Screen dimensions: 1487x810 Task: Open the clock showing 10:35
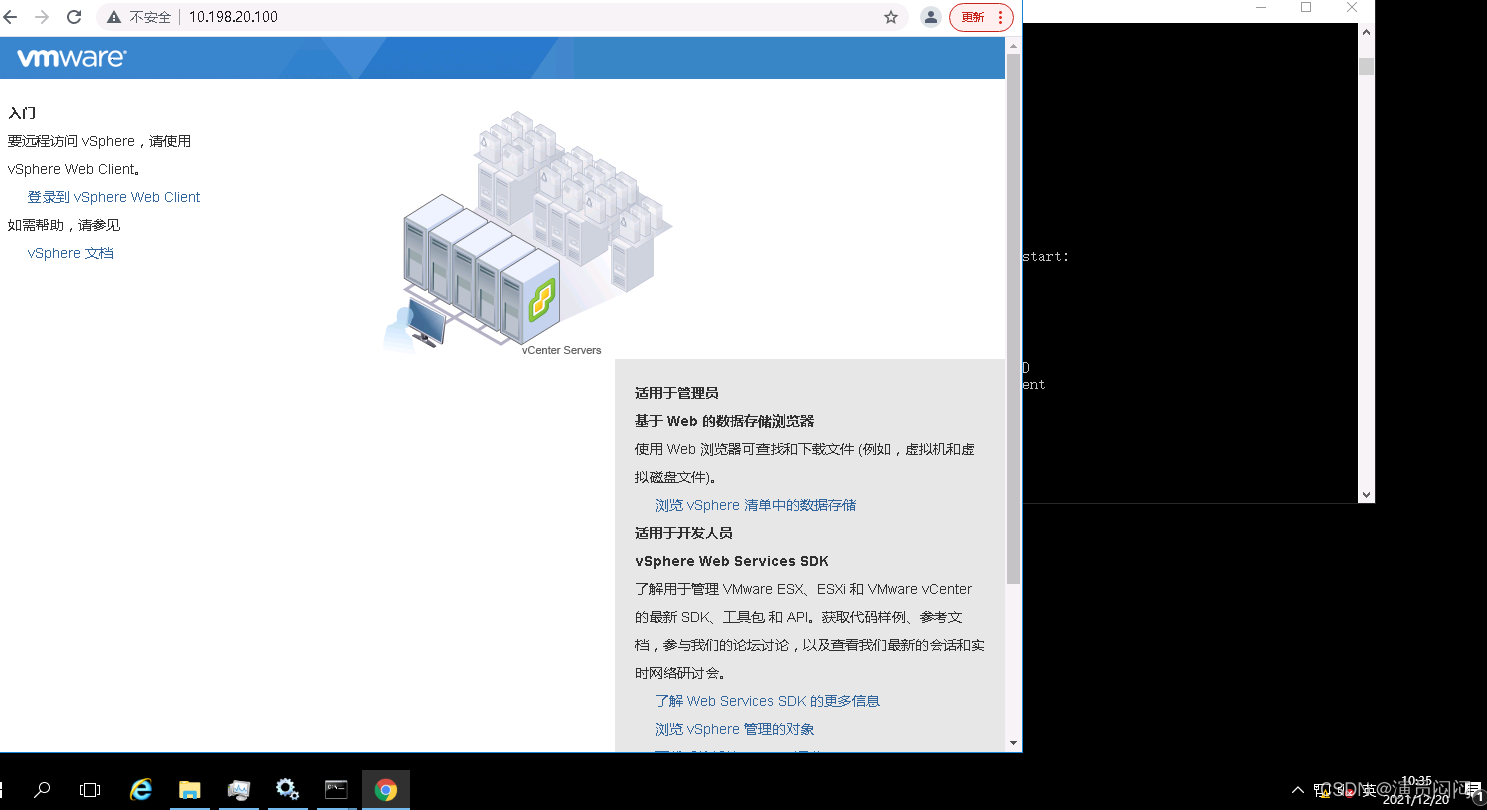click(1417, 790)
